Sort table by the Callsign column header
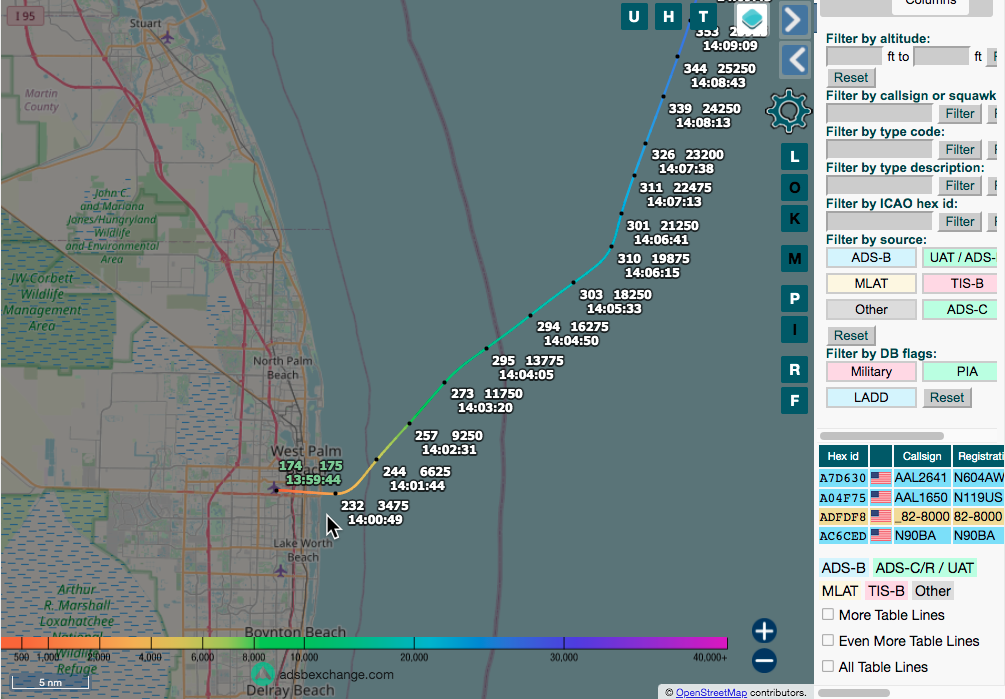This screenshot has height=699, width=1005. coord(922,456)
